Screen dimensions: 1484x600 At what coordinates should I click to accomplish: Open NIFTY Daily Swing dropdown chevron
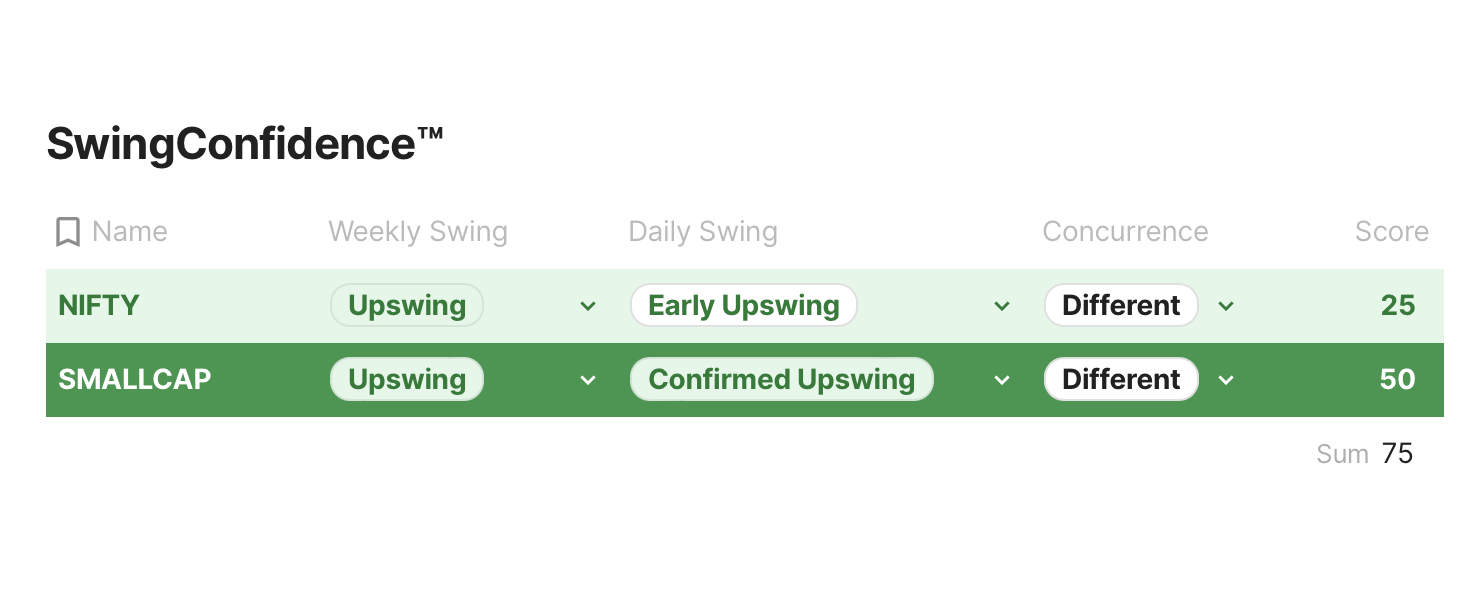pyautogui.click(x=1002, y=306)
